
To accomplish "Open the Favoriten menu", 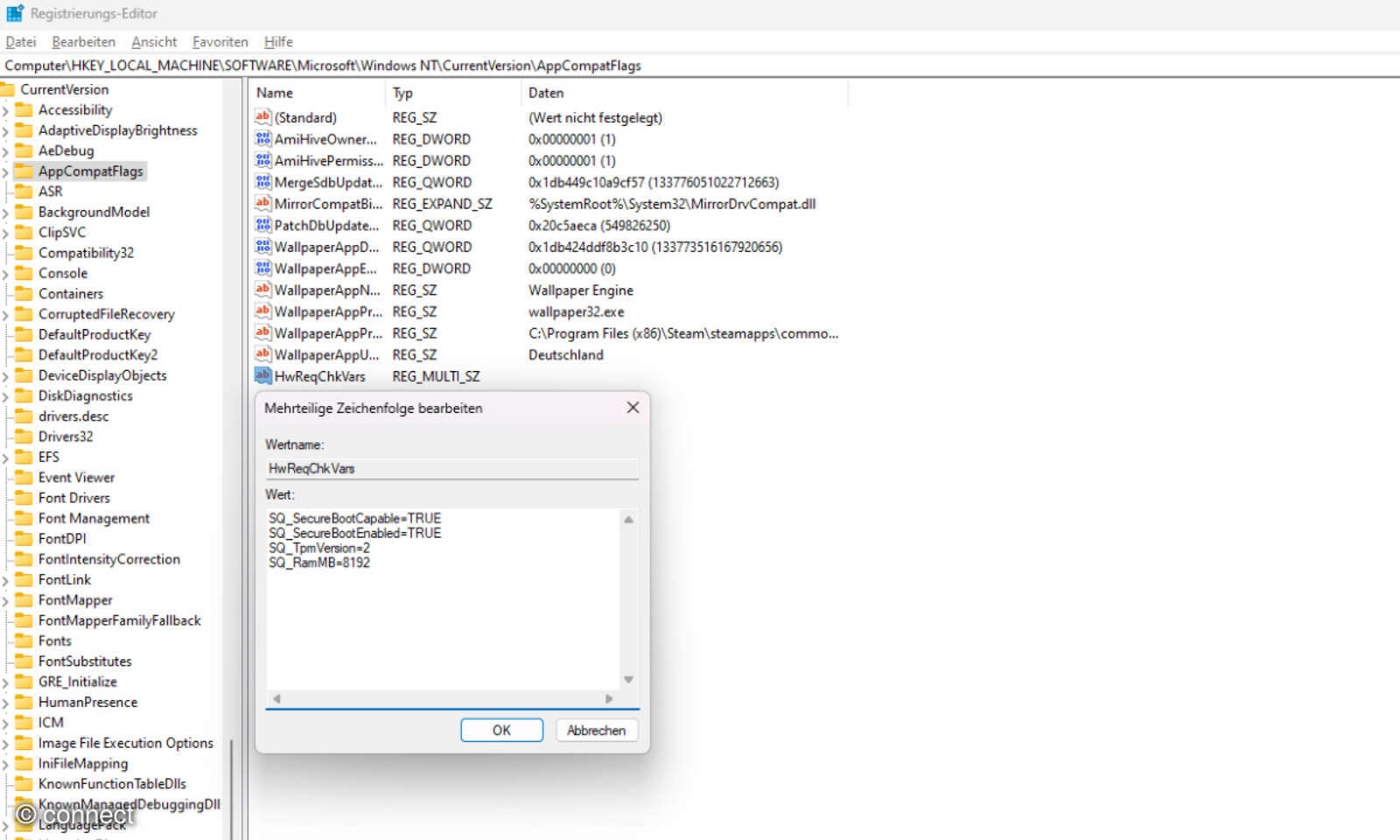I will point(220,41).
